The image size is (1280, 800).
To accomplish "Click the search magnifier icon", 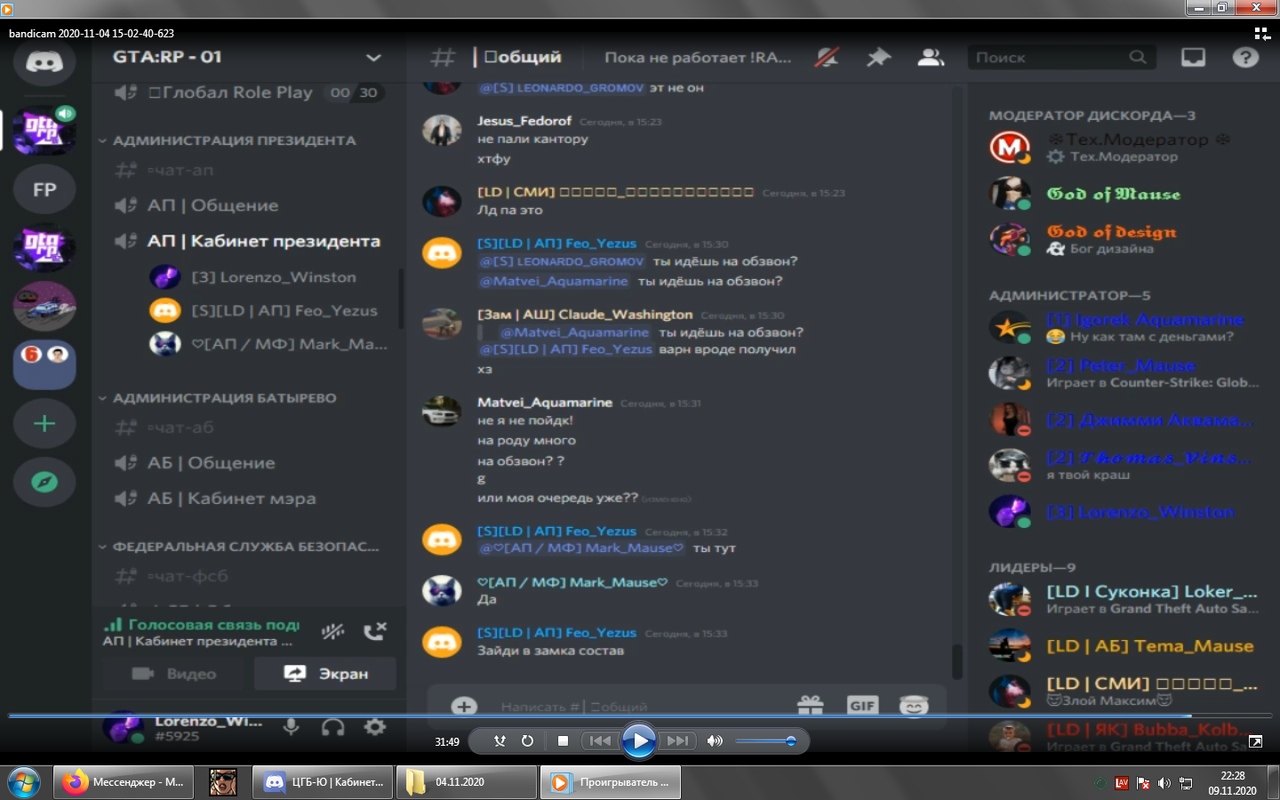I will 1138,58.
